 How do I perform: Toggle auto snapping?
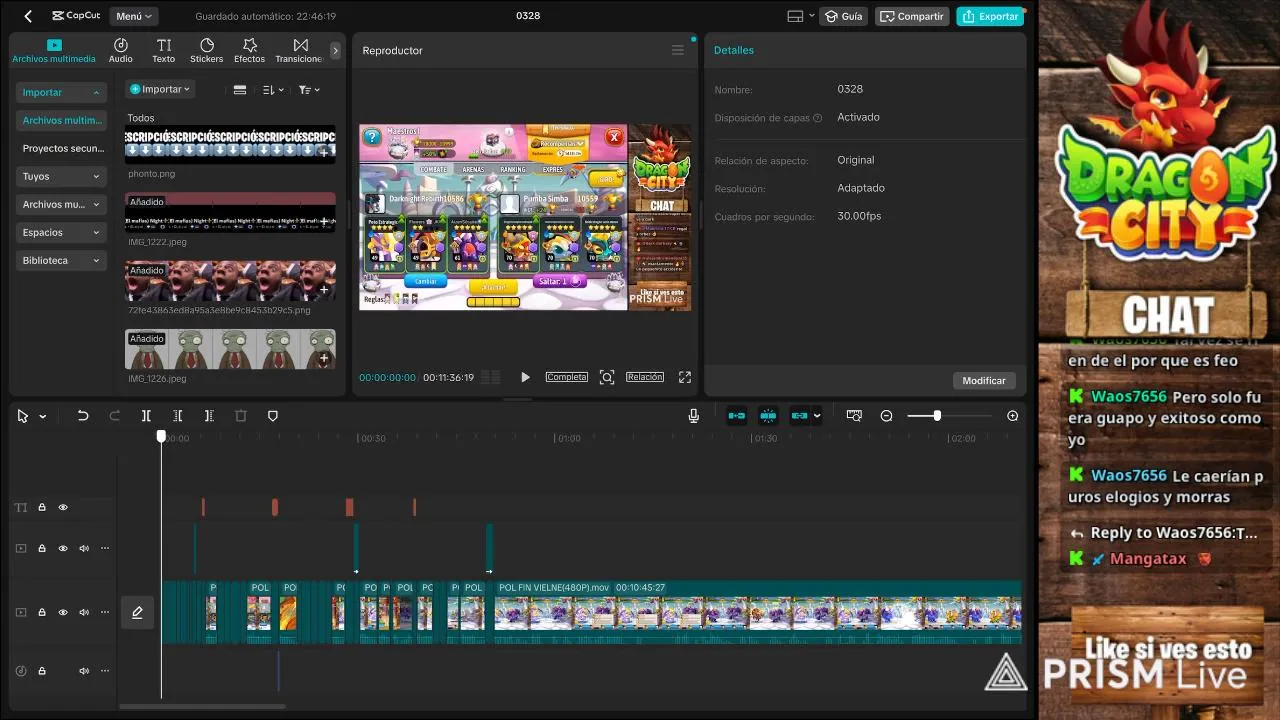click(768, 416)
